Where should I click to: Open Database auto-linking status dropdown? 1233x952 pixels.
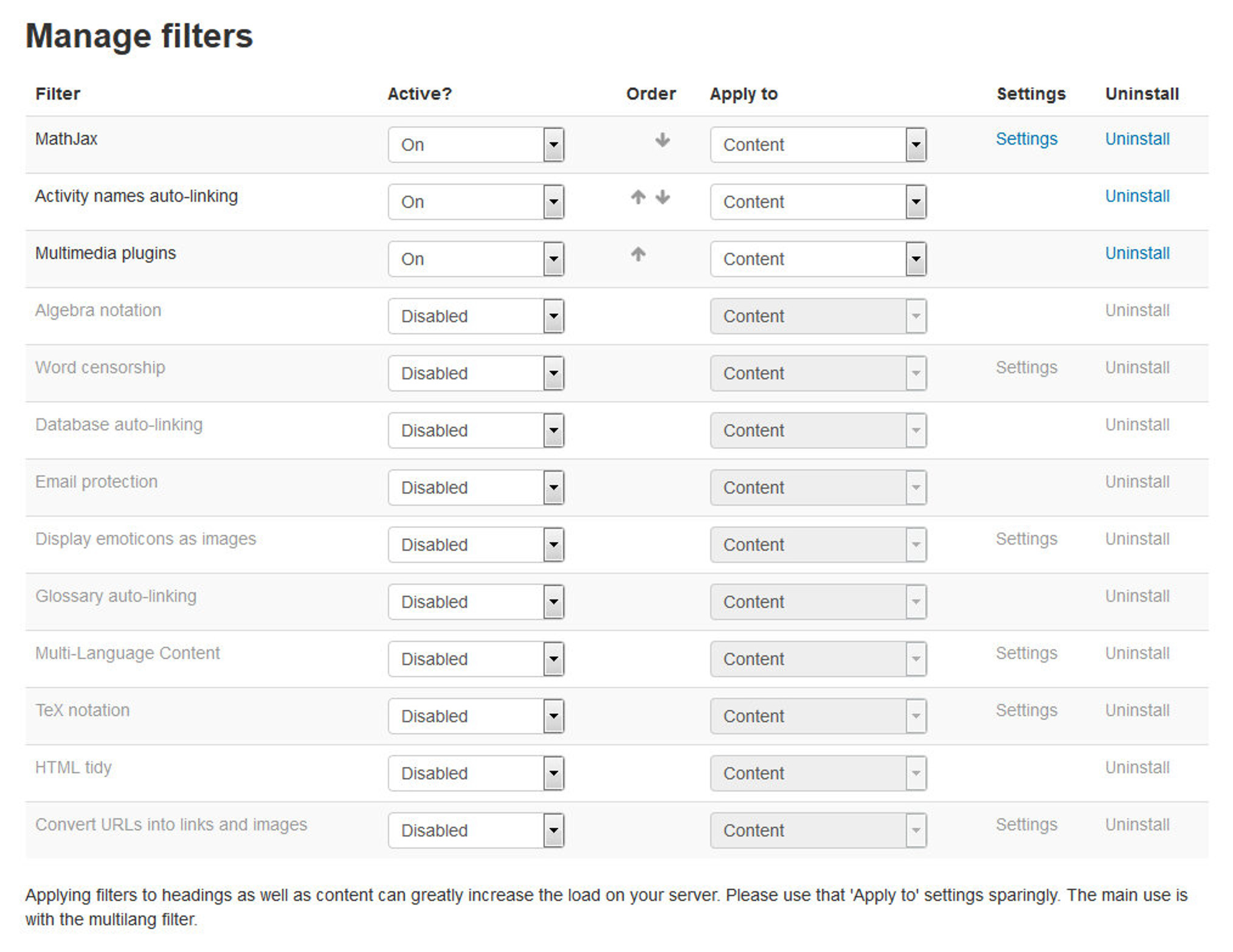click(553, 430)
